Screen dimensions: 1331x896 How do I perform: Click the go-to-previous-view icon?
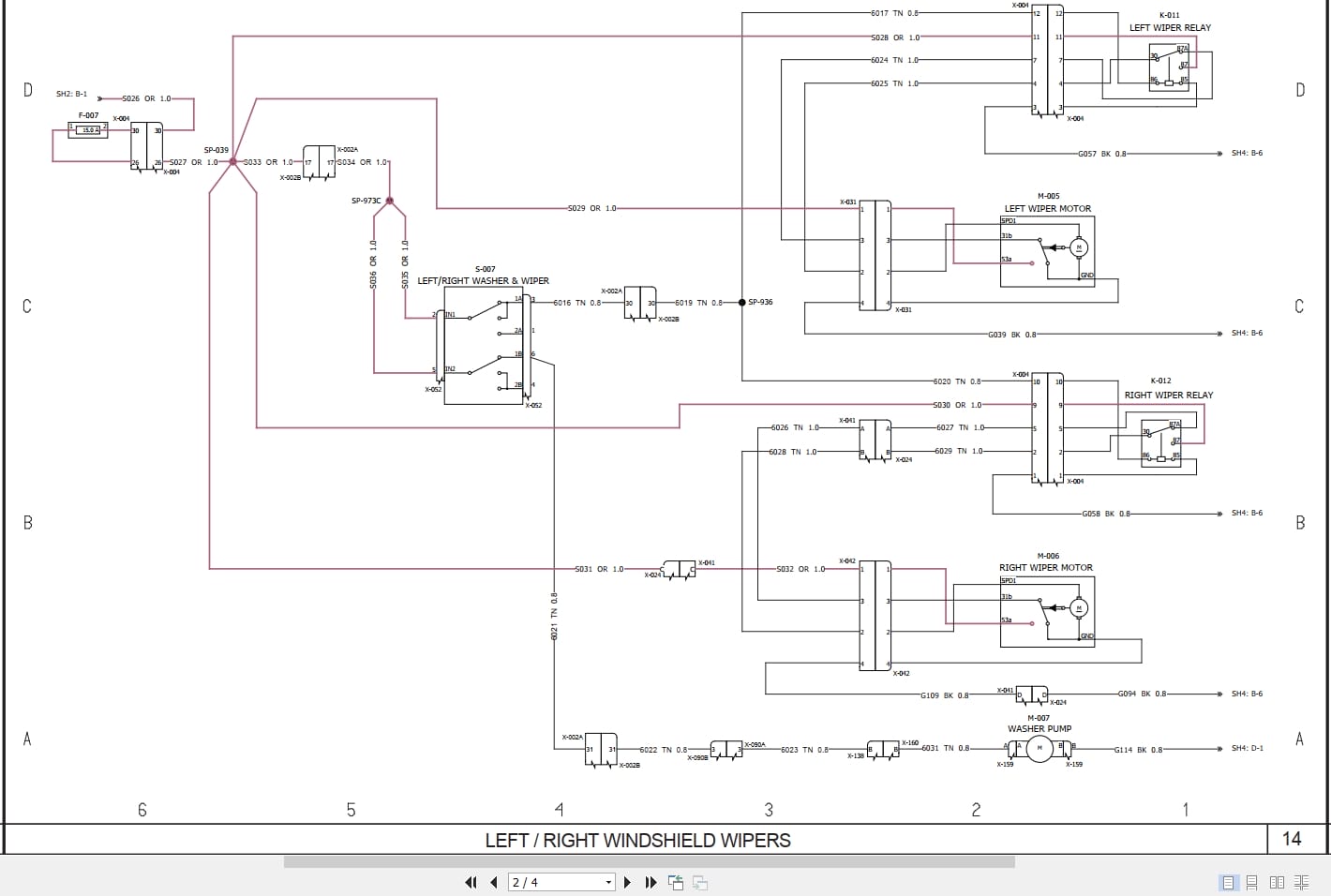(x=676, y=882)
